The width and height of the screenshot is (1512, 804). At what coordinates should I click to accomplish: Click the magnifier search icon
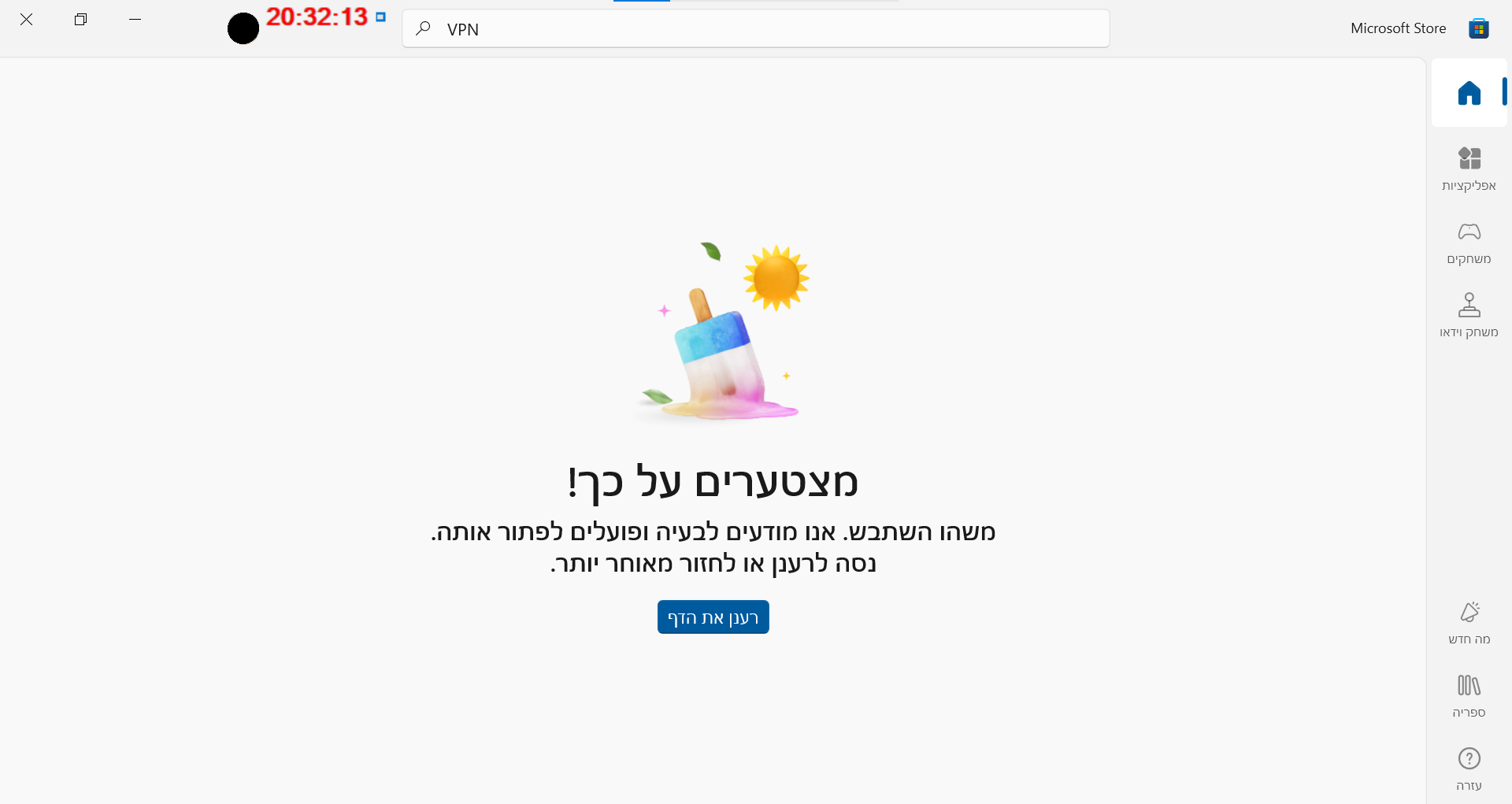[x=424, y=29]
